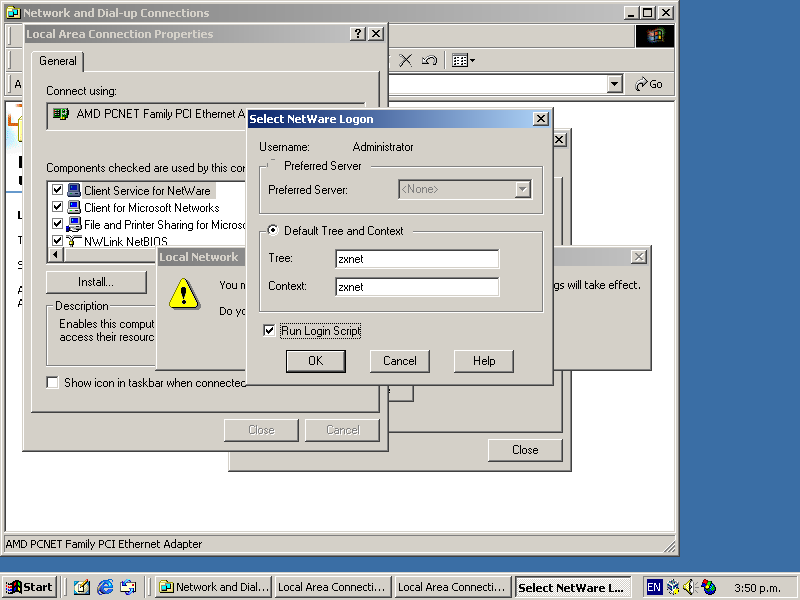Open Help in the NetWare Logon dialog
Viewport: 800px width, 600px height.
pyautogui.click(x=484, y=361)
